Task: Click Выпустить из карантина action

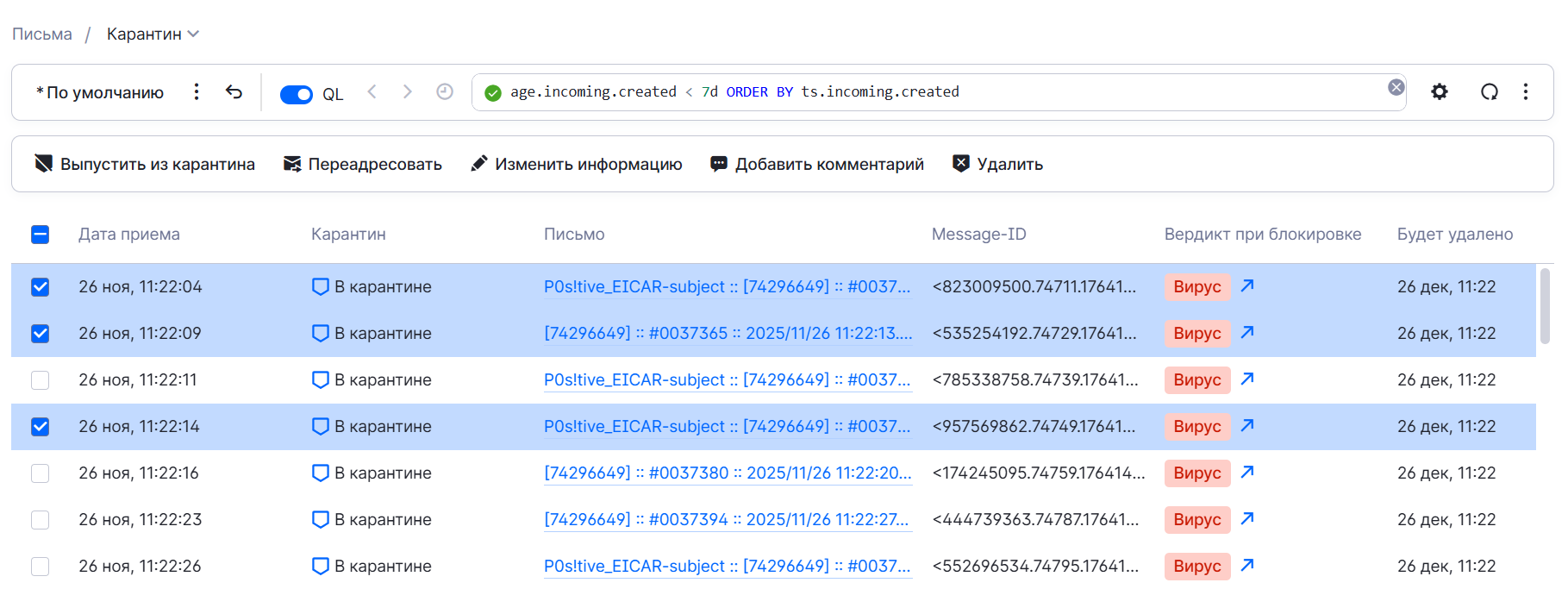Action: click(x=145, y=164)
